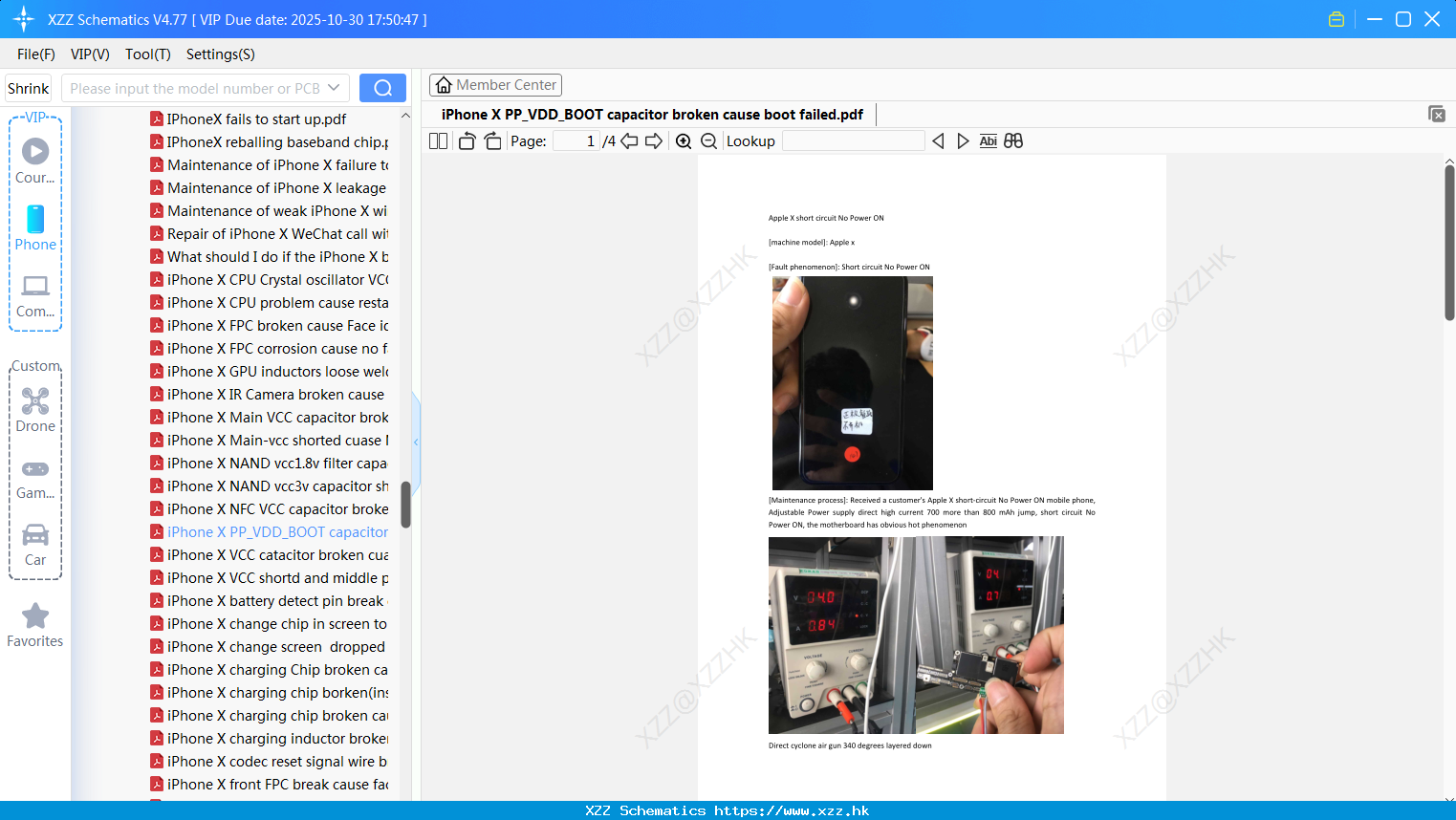Open 'iPhone X NAND vcc1.8v filter' file
The image size is (1456, 820).
(x=269, y=464)
